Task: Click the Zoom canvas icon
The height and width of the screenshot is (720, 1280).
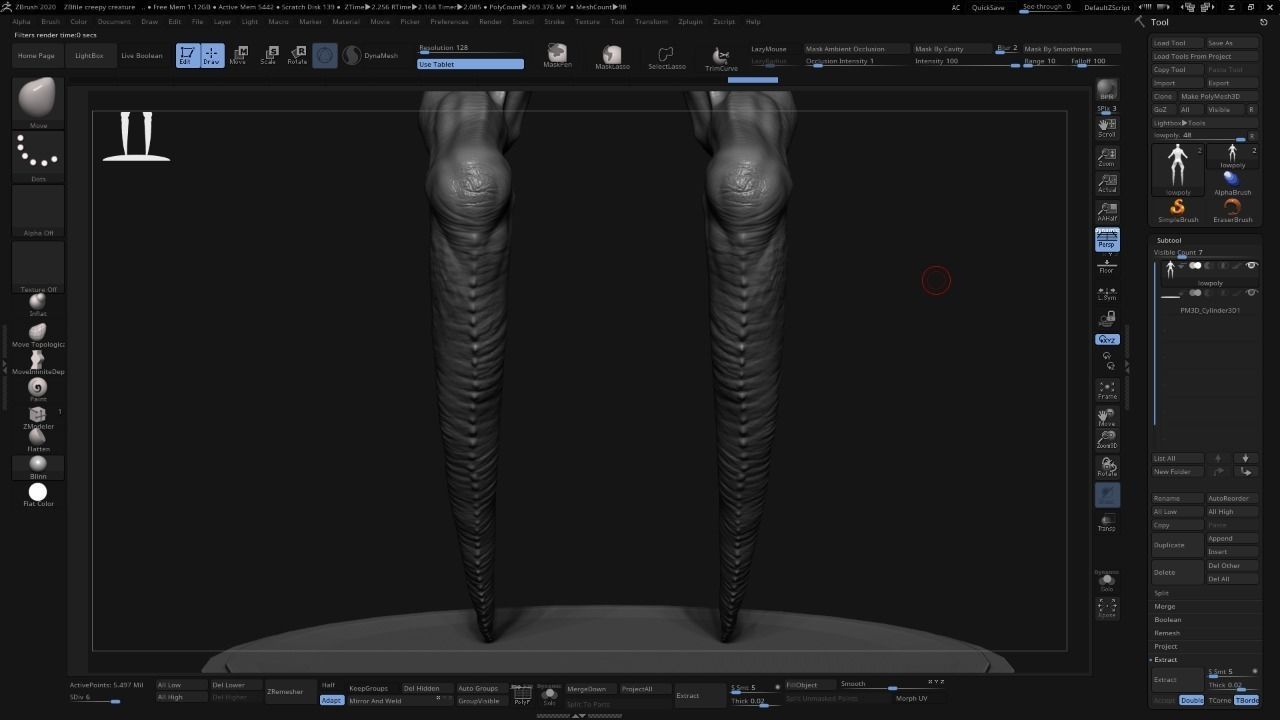Action: click(1107, 157)
